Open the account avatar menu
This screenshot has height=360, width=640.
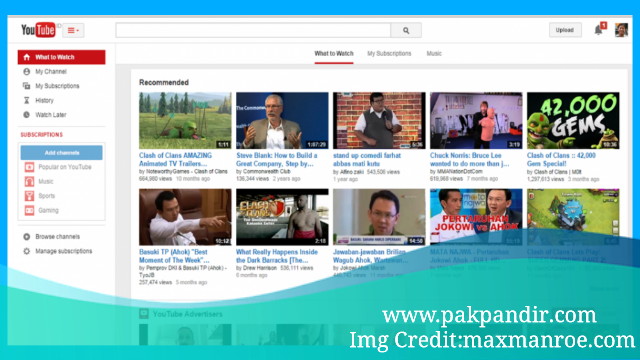pyautogui.click(x=621, y=30)
